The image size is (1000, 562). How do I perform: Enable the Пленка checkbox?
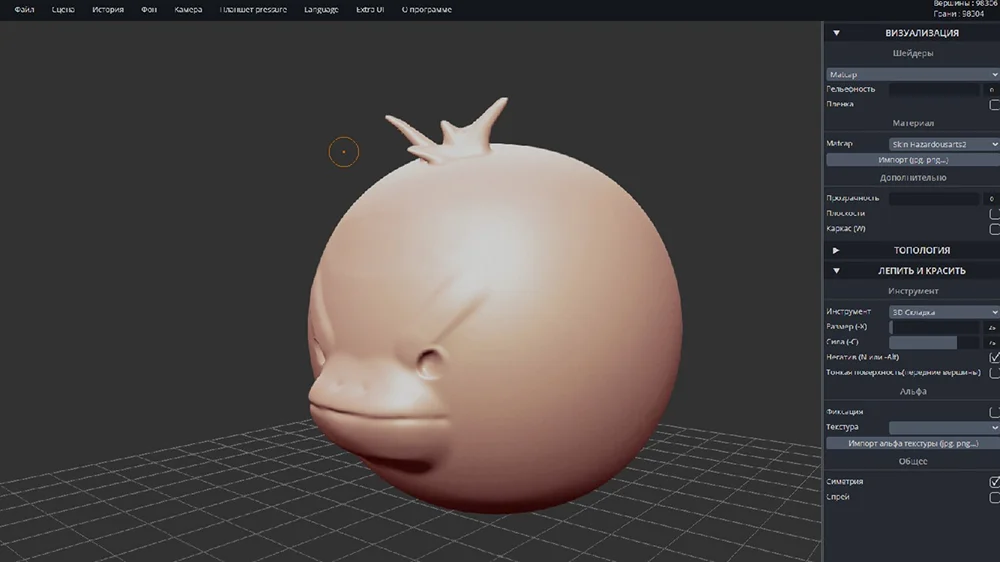[x=994, y=104]
